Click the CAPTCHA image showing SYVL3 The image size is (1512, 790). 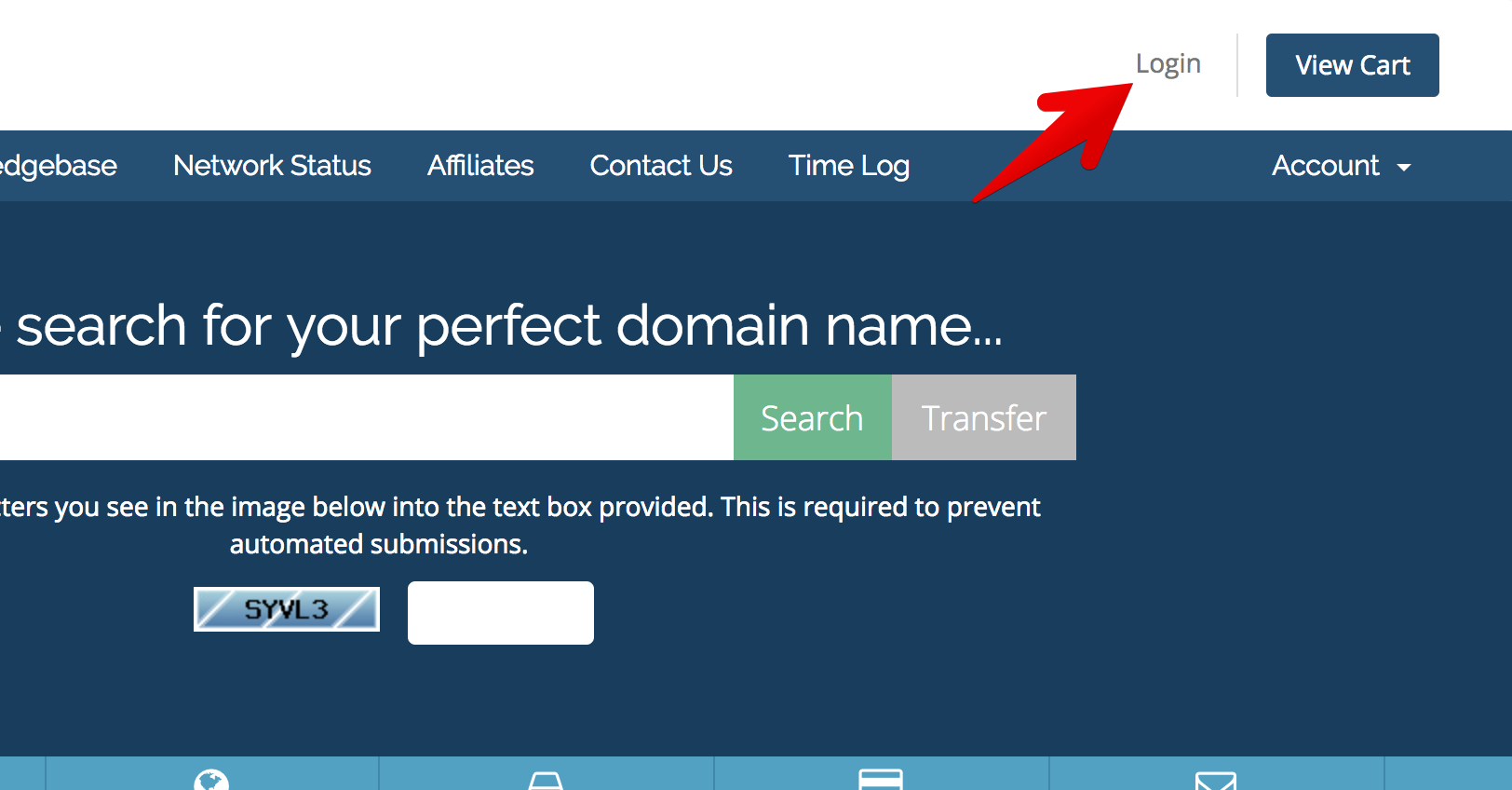pyautogui.click(x=287, y=609)
